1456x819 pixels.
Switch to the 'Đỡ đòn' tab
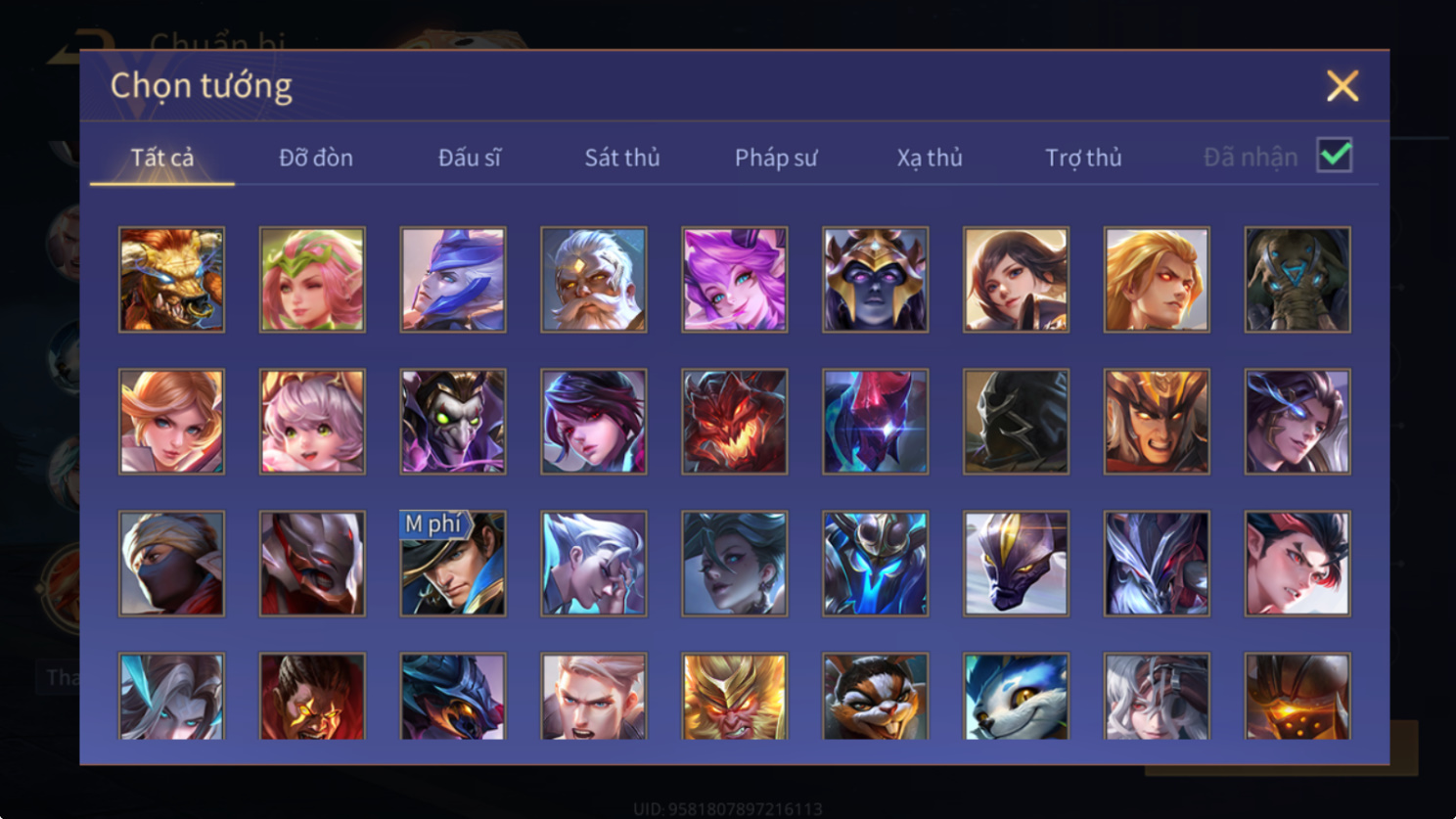pos(316,158)
